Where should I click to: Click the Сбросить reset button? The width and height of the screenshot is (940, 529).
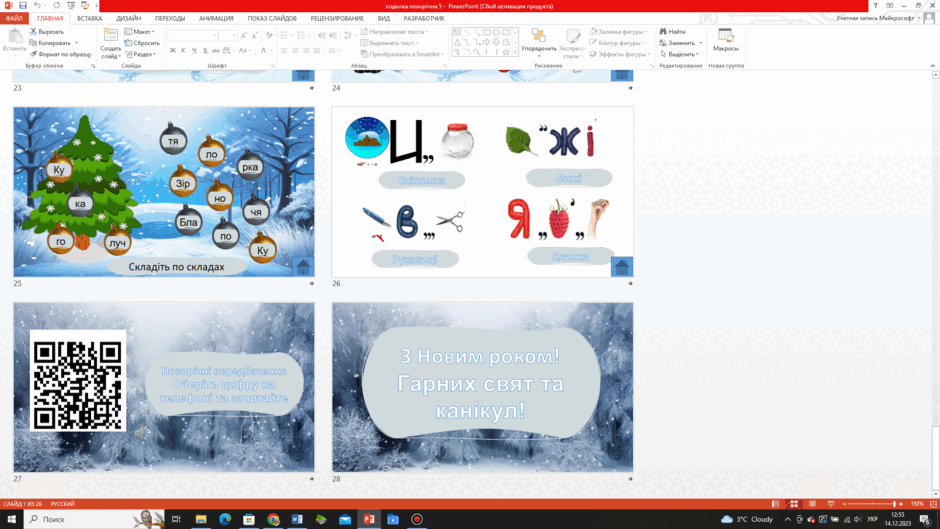click(x=142, y=43)
